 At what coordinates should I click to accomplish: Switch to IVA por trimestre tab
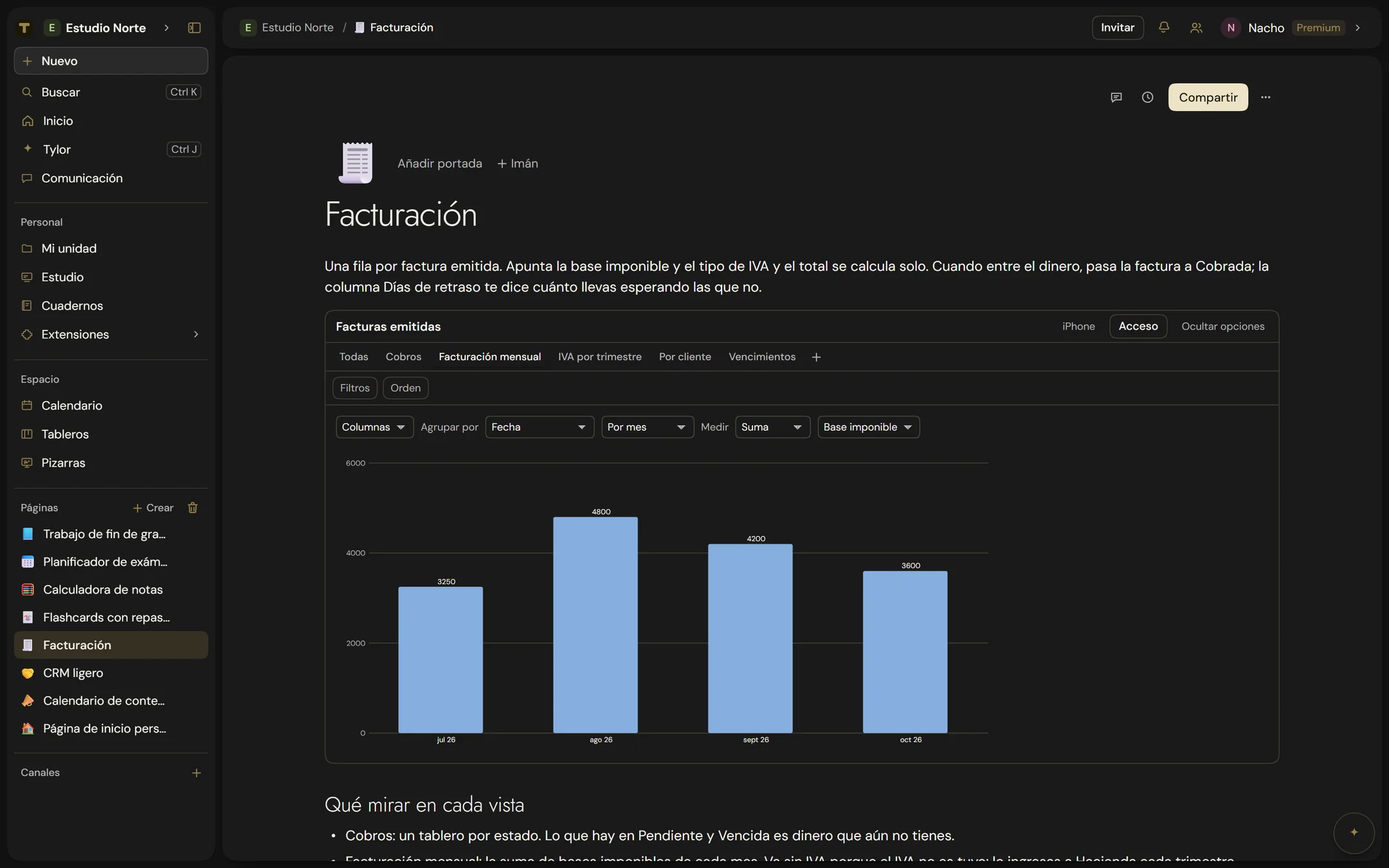pos(599,357)
